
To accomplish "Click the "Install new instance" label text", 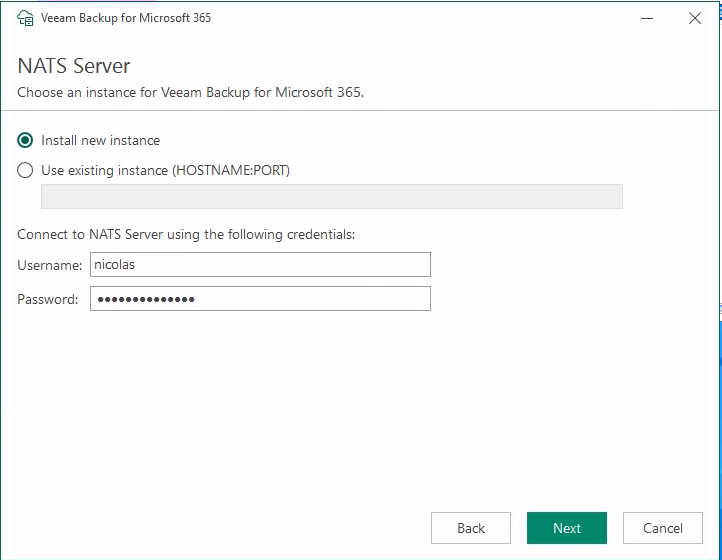I will pos(100,140).
